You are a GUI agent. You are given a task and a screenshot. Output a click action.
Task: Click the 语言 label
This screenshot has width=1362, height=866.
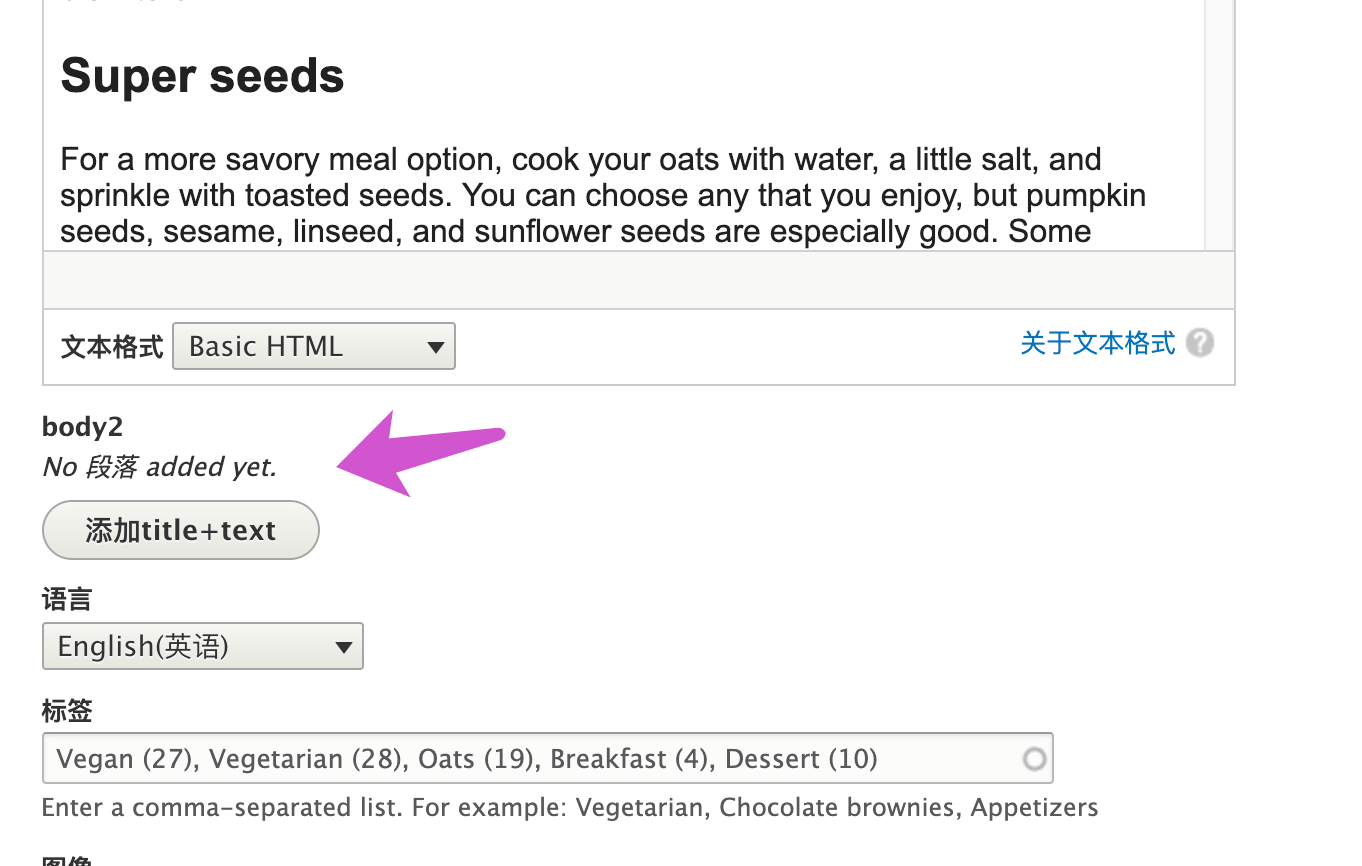67,600
